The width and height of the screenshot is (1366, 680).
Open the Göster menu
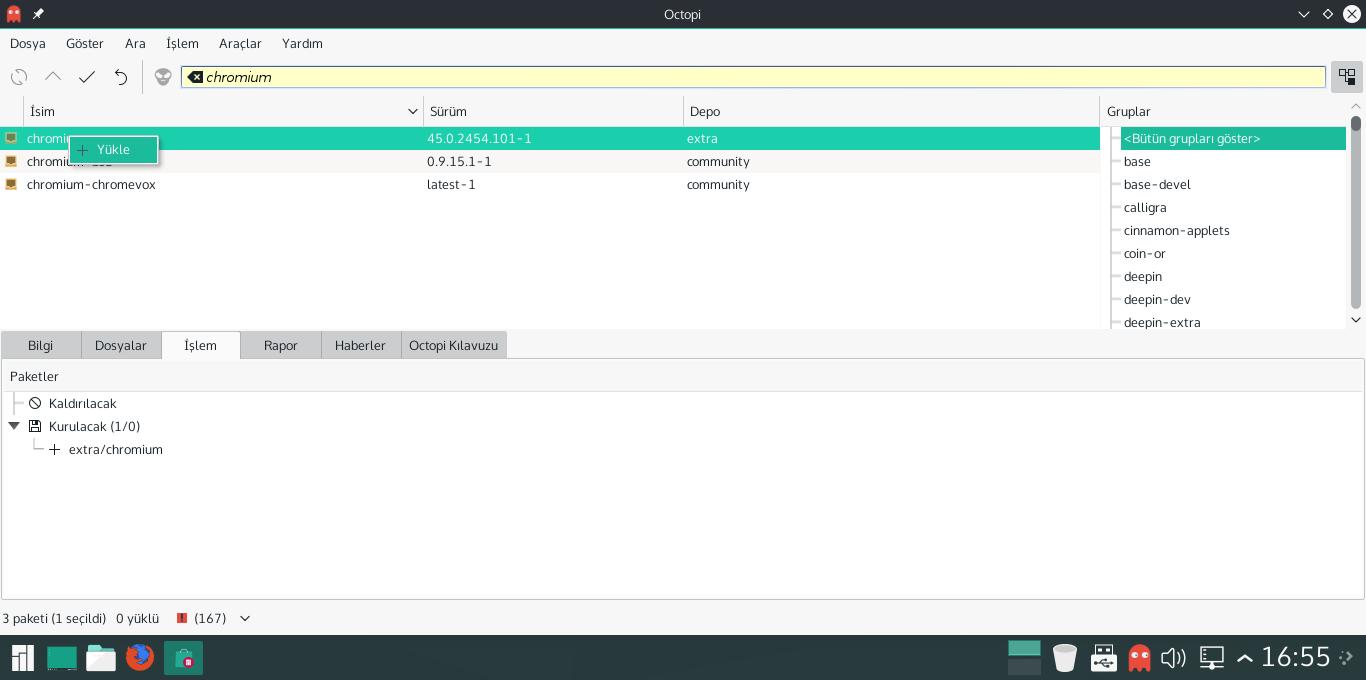[x=85, y=43]
